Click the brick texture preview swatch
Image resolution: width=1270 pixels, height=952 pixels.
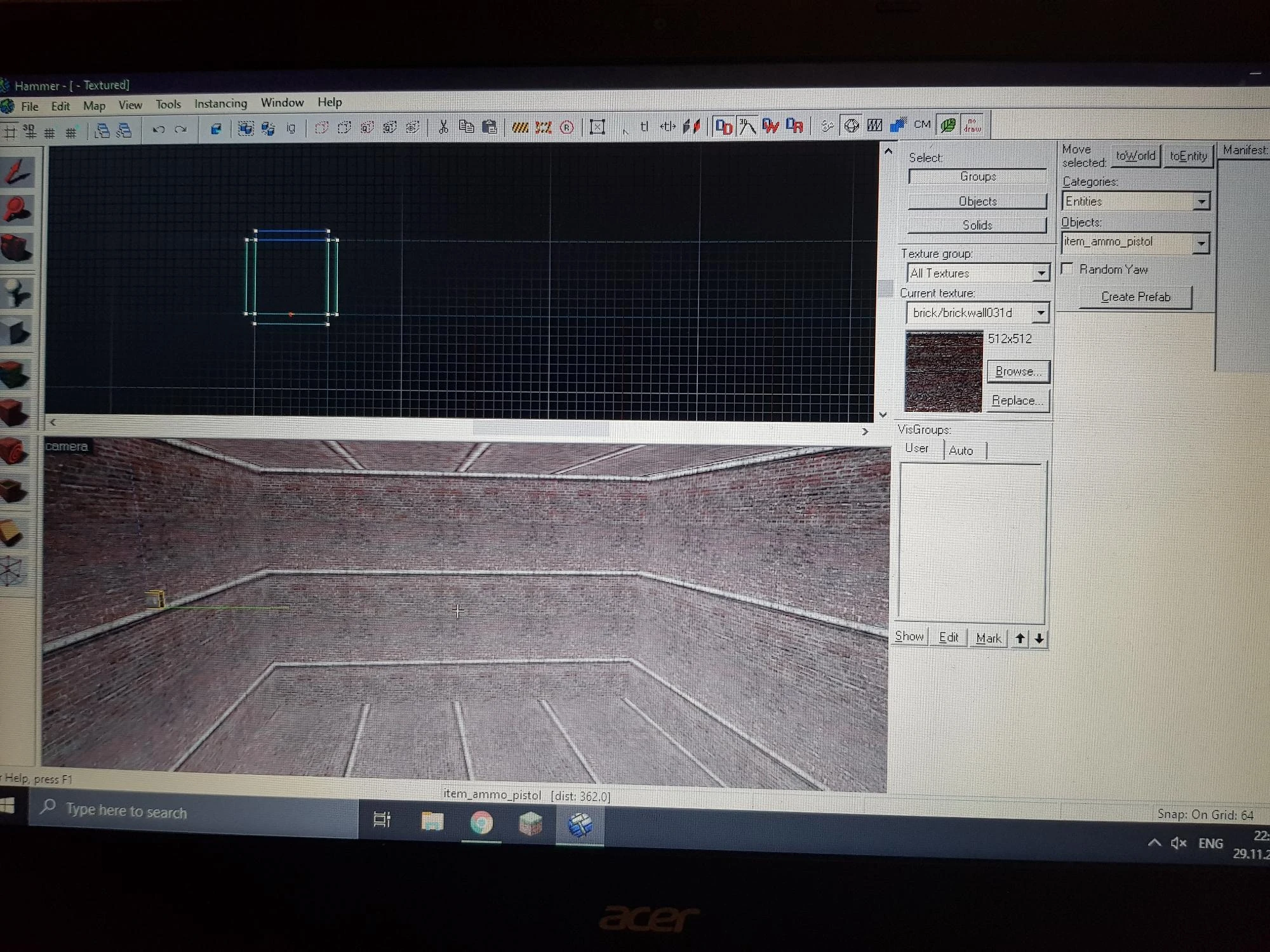944,372
